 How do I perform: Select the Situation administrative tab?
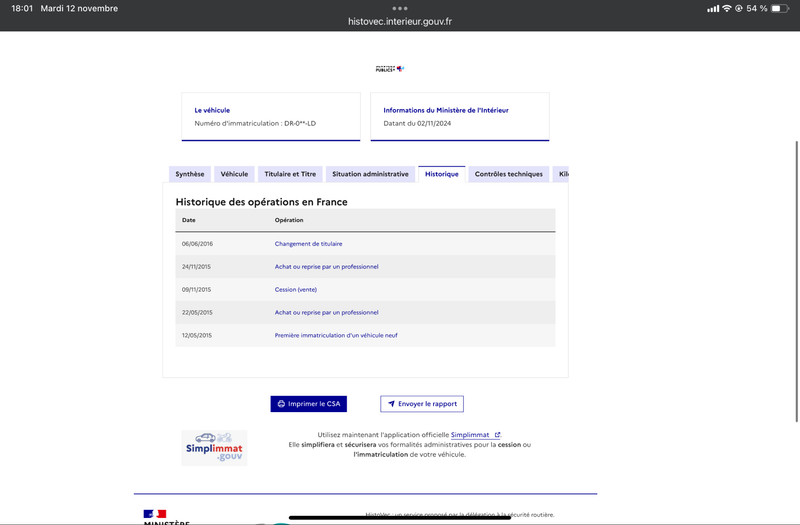coord(370,174)
